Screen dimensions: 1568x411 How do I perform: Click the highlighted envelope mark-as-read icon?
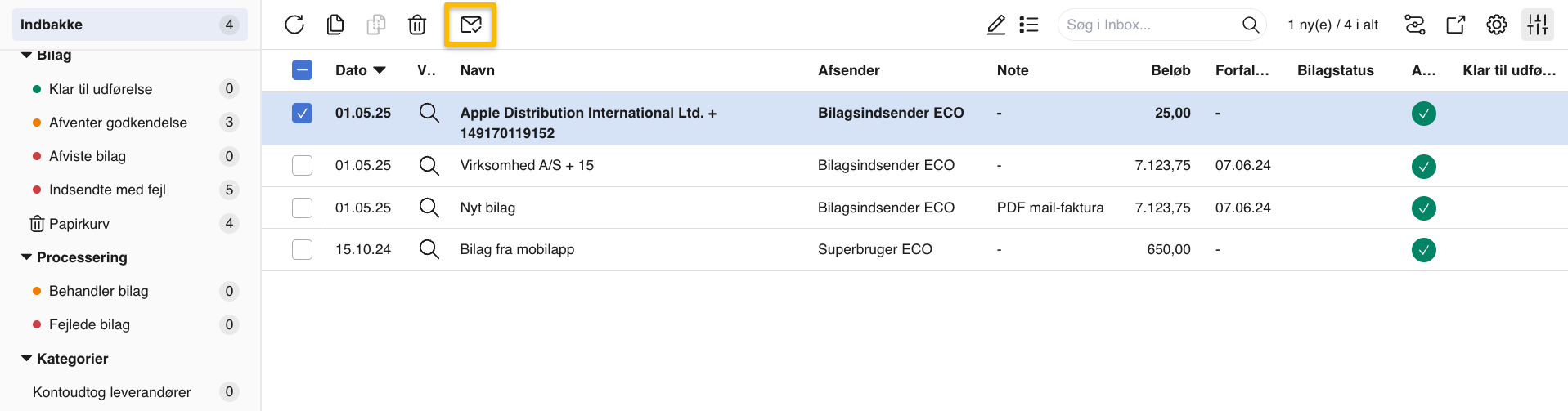coord(470,25)
